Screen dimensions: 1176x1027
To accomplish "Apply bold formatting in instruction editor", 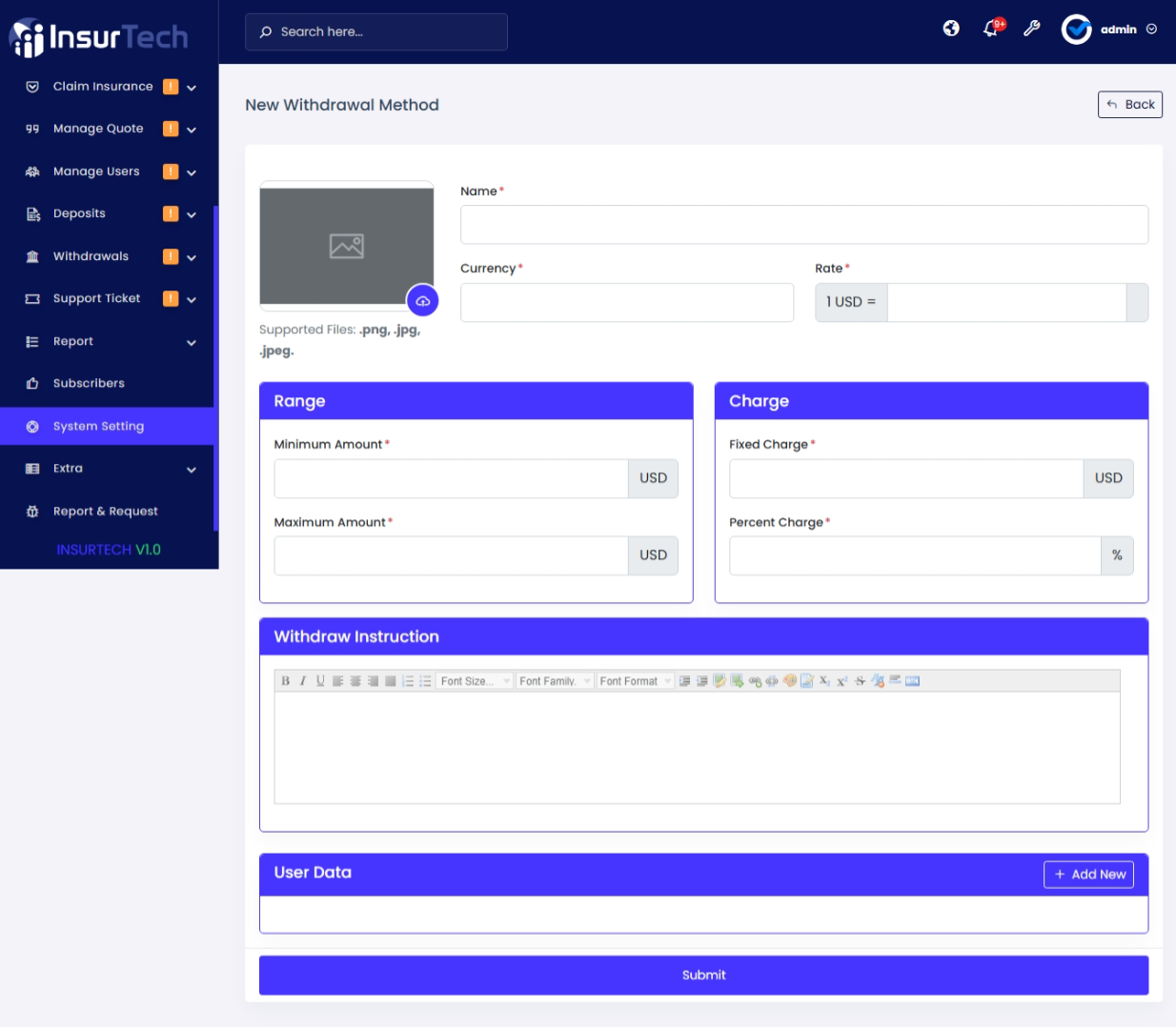I will (x=285, y=681).
